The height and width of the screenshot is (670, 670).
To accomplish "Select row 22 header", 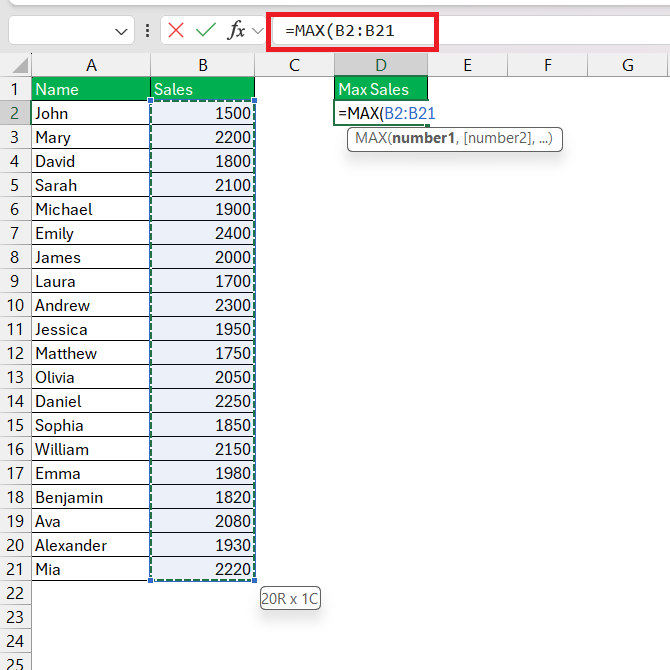I will [x=15, y=593].
